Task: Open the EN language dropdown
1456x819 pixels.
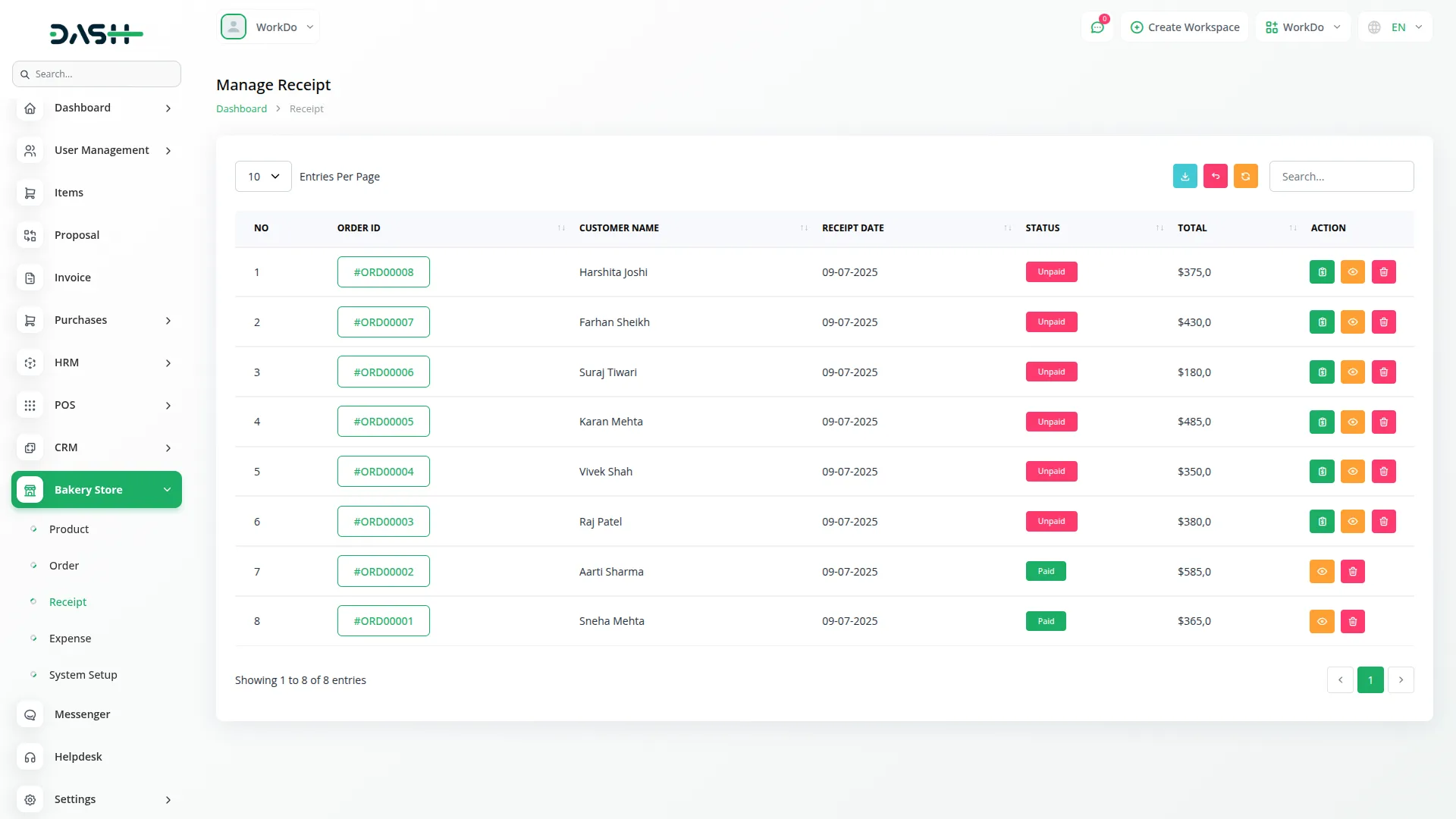Action: pos(1397,27)
